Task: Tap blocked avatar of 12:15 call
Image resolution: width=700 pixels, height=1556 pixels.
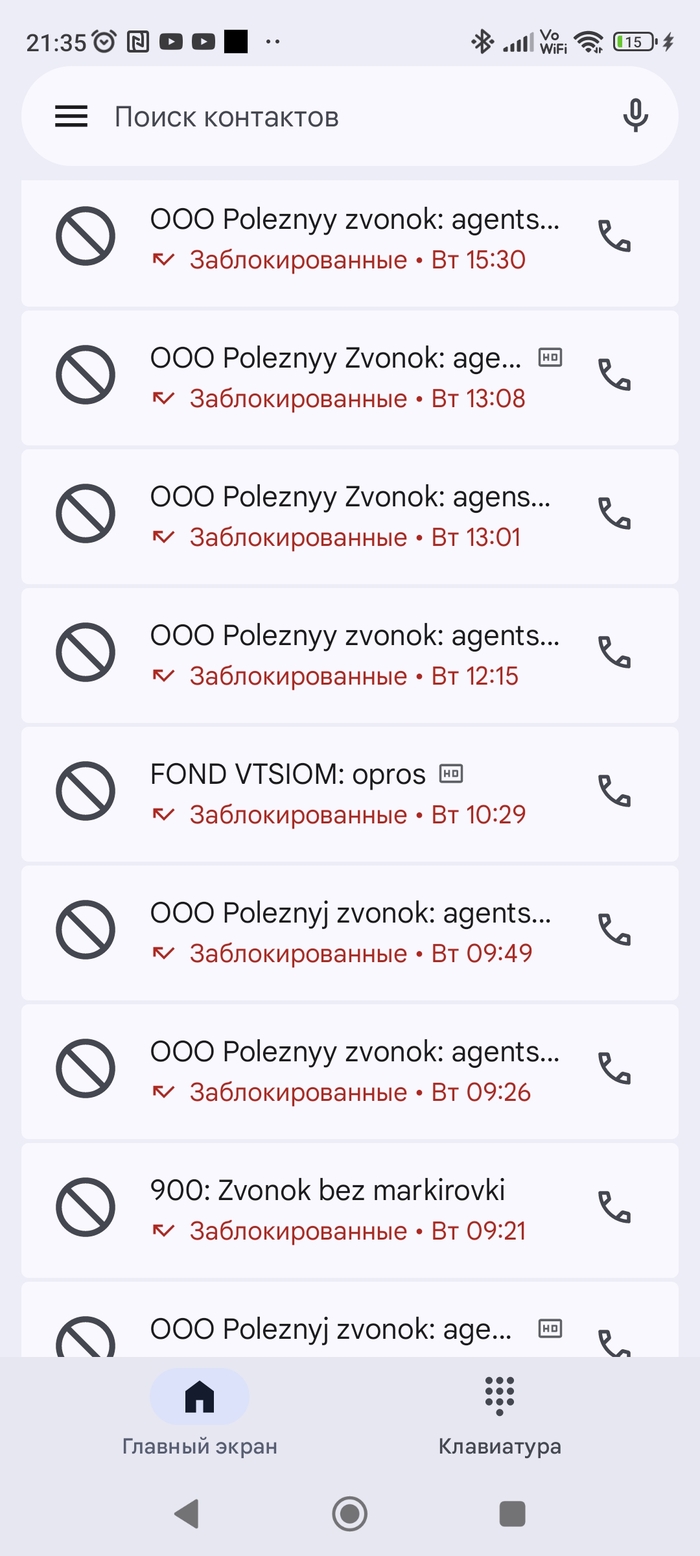Action: 86,653
